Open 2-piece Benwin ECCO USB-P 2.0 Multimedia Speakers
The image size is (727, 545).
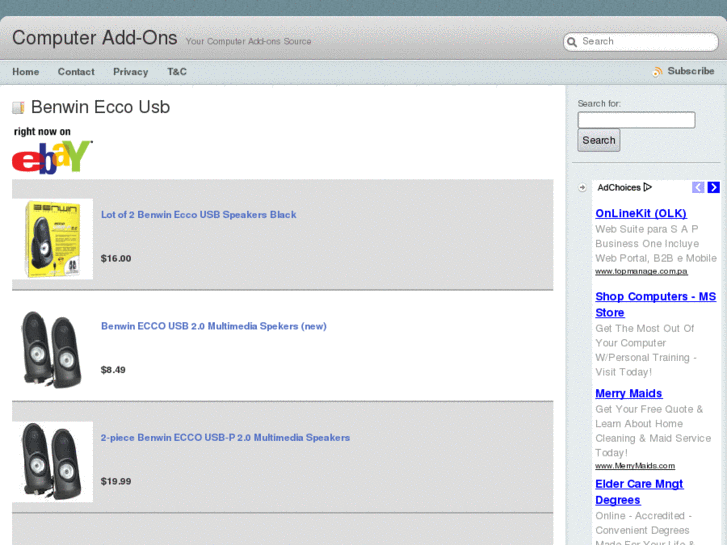pos(225,437)
